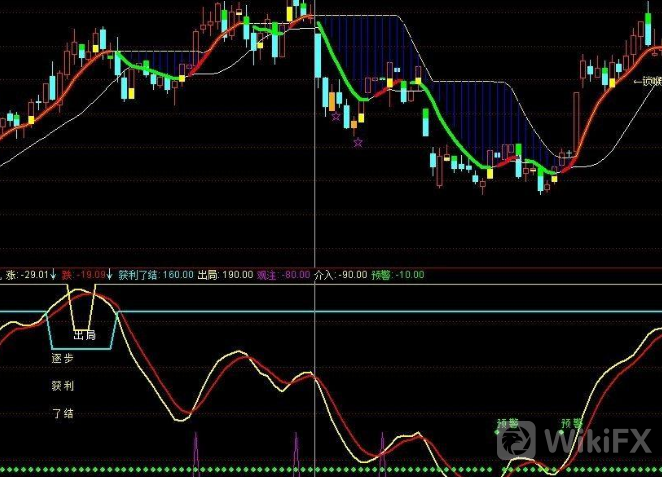Viewport: 662px width, 477px height.
Task: Click the 了结 label in the oscillator panel
Action: pos(62,412)
